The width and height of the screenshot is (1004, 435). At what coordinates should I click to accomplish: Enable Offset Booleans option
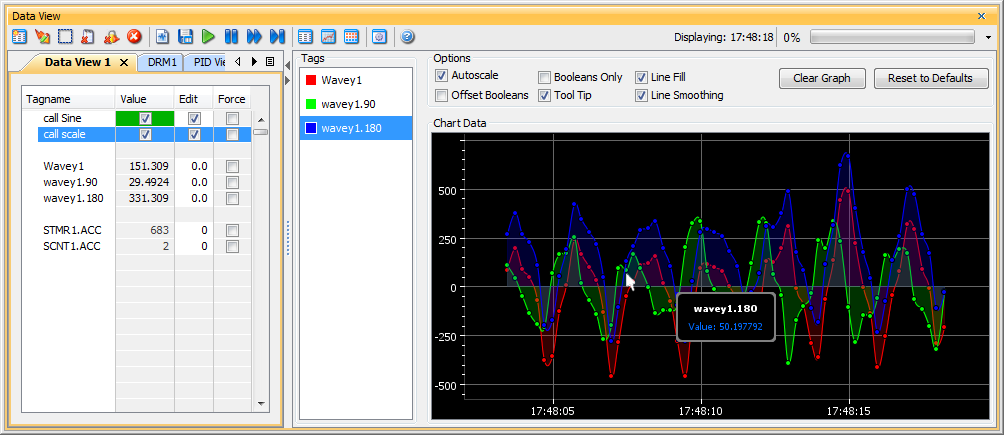442,95
